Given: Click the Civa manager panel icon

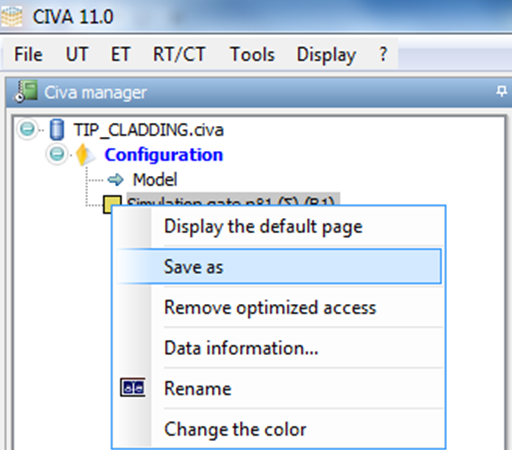Looking at the screenshot, I should (25, 91).
